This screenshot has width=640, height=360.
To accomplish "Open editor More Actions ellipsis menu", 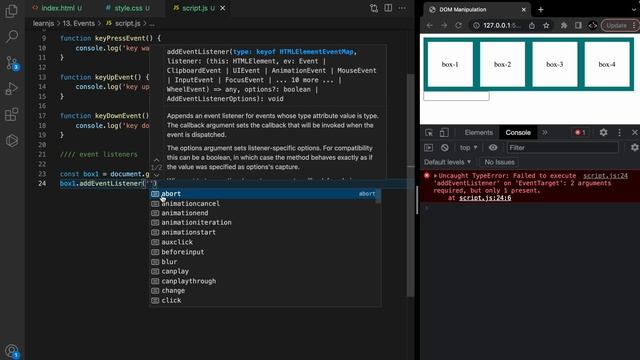I will pos(402,8).
